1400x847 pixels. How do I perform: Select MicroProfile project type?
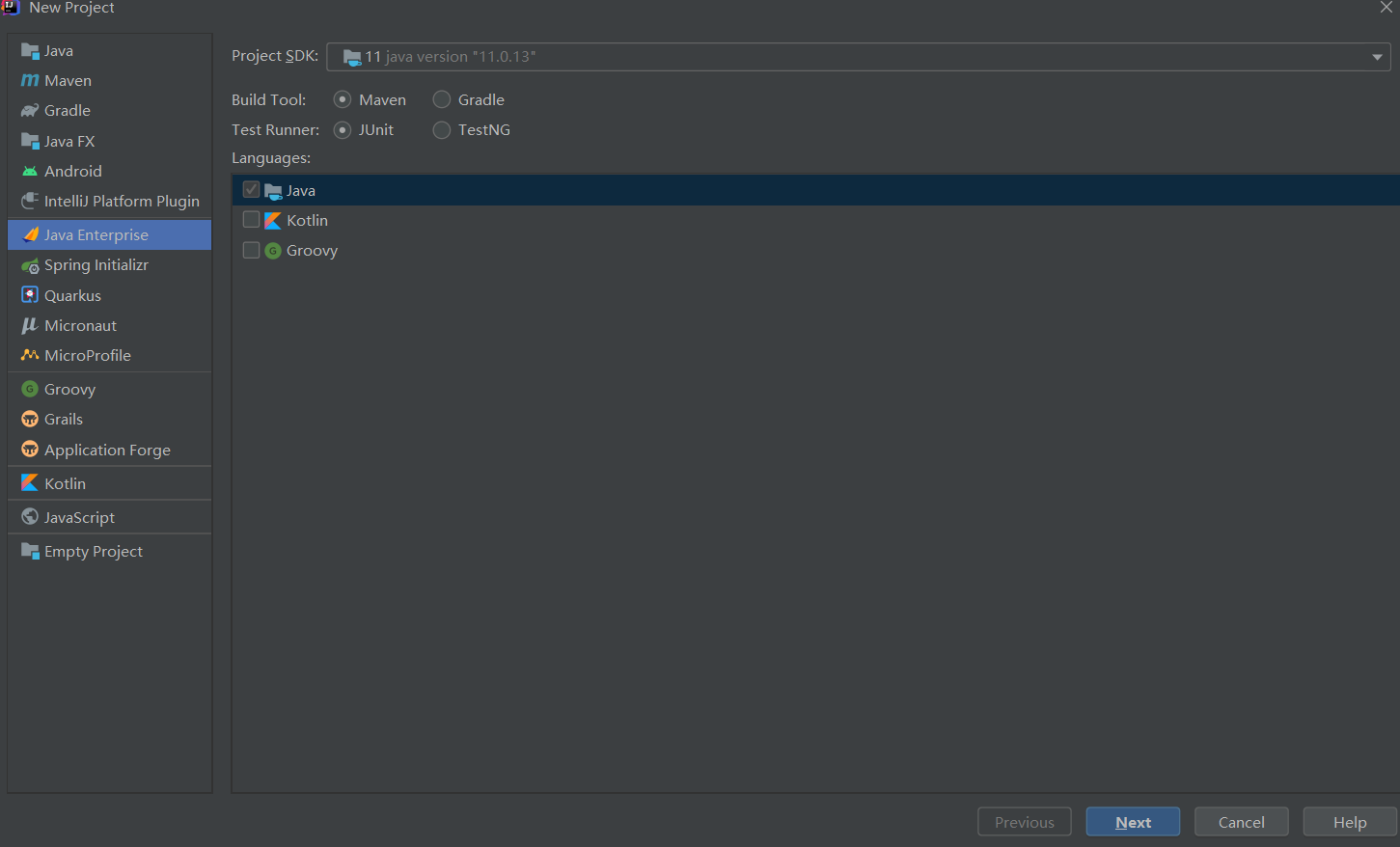109,355
